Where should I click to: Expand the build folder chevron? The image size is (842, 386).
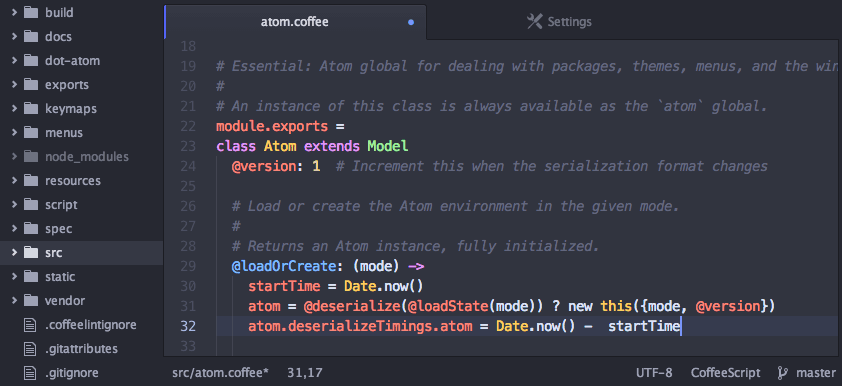tap(14, 12)
